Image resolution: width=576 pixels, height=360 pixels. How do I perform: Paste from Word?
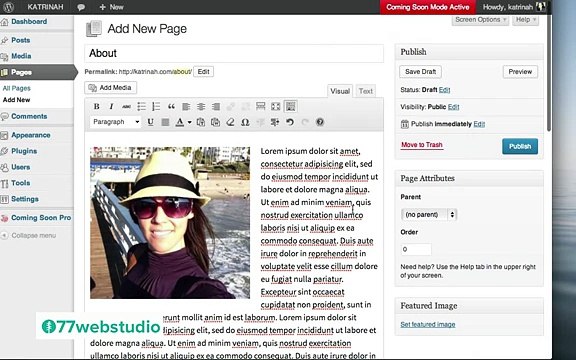pos(216,122)
